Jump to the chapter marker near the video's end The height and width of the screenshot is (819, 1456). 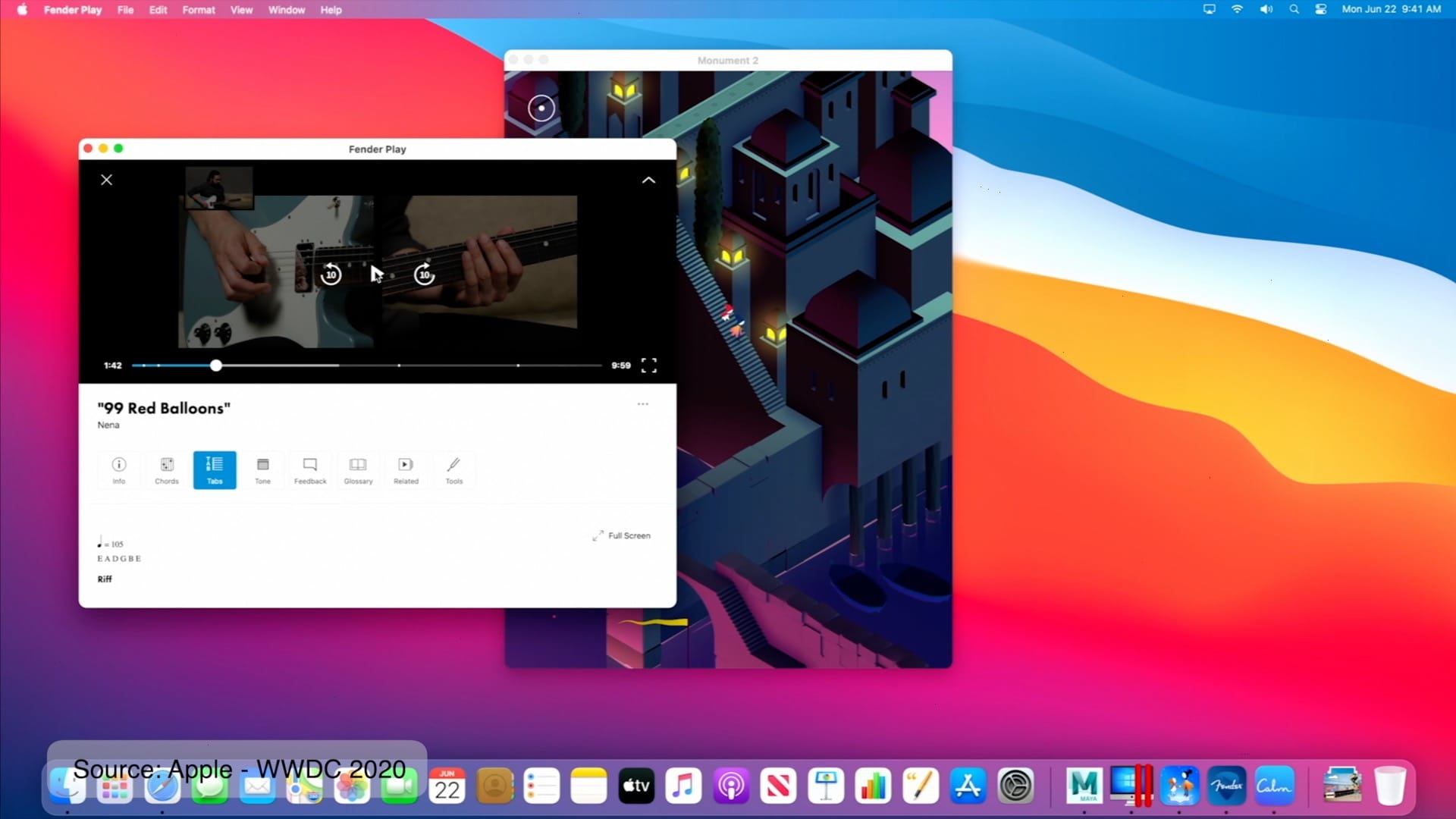pos(518,366)
